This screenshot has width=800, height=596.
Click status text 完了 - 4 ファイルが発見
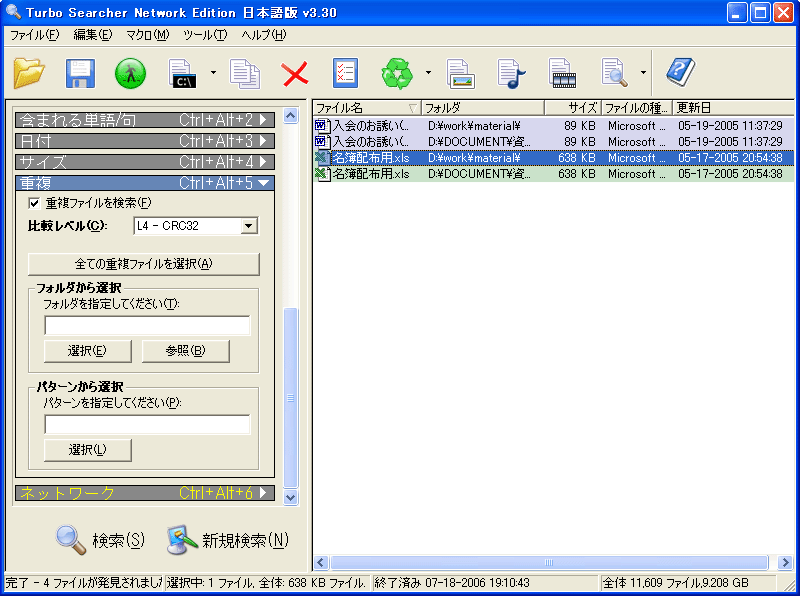tap(84, 583)
